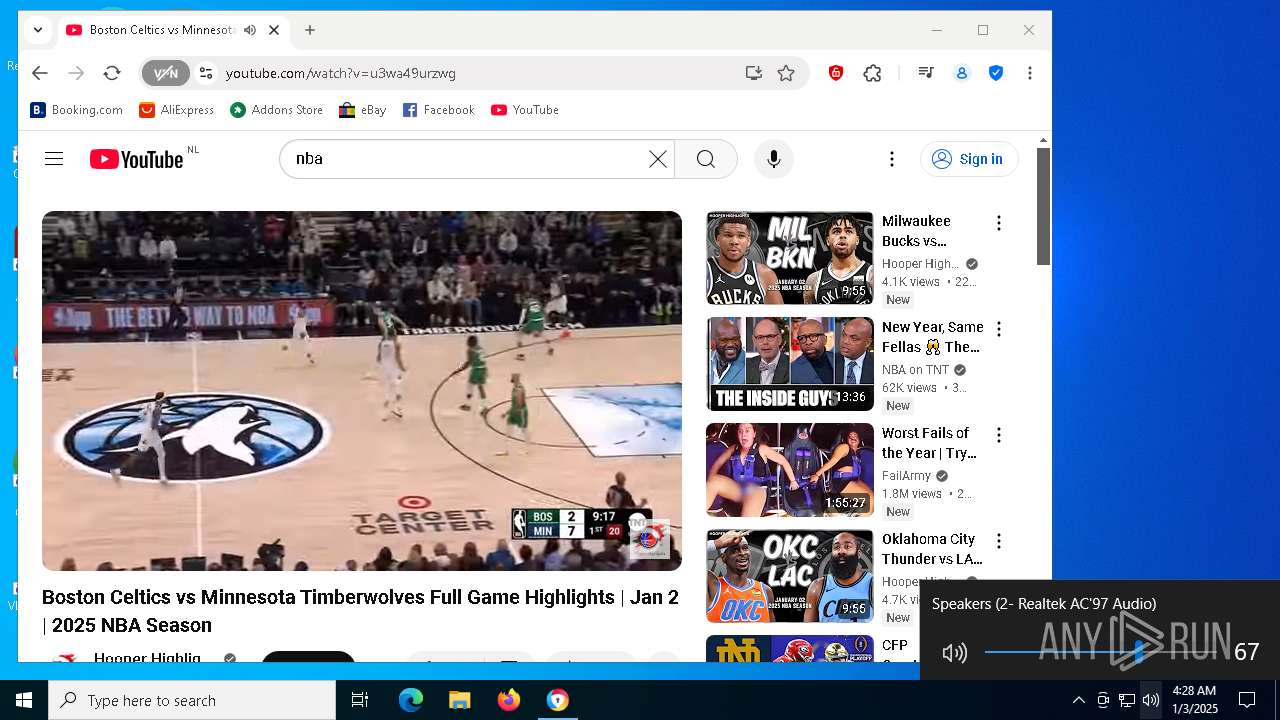View site information icon in address bar
The image size is (1280, 720).
click(x=206, y=73)
